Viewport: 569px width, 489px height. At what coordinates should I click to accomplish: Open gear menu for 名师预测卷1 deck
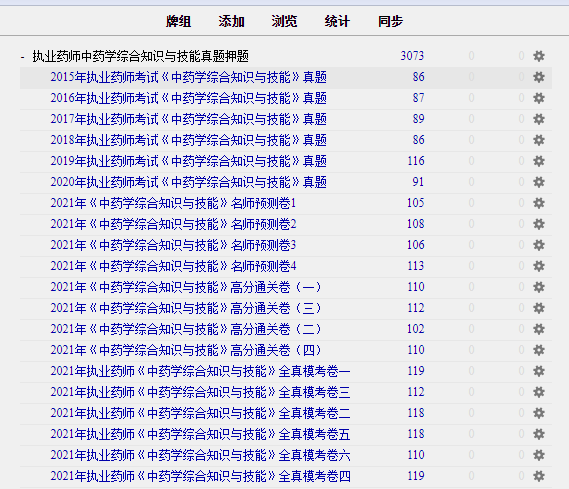pyautogui.click(x=539, y=203)
